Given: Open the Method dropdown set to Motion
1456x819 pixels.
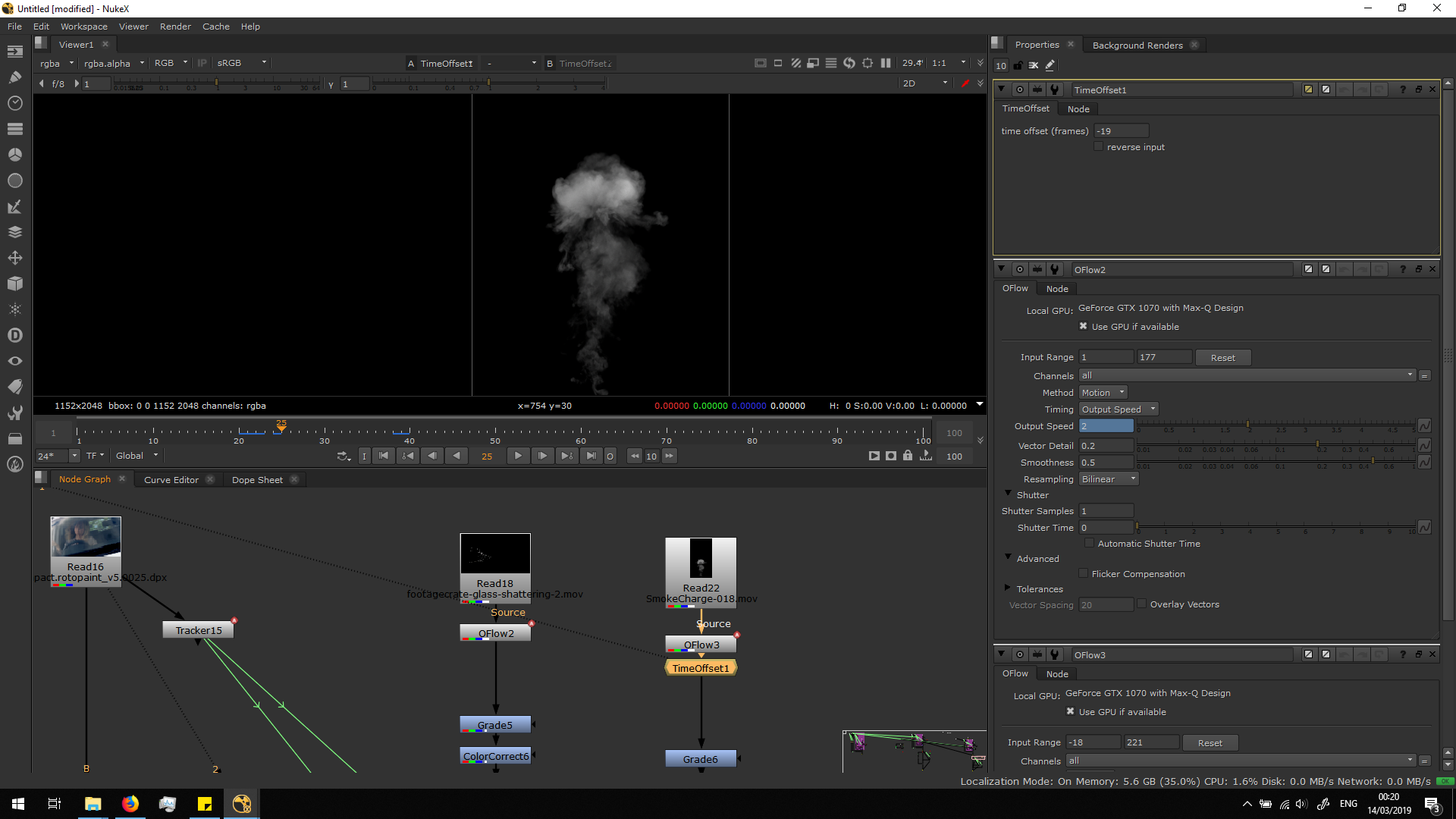Looking at the screenshot, I should click(x=1103, y=393).
